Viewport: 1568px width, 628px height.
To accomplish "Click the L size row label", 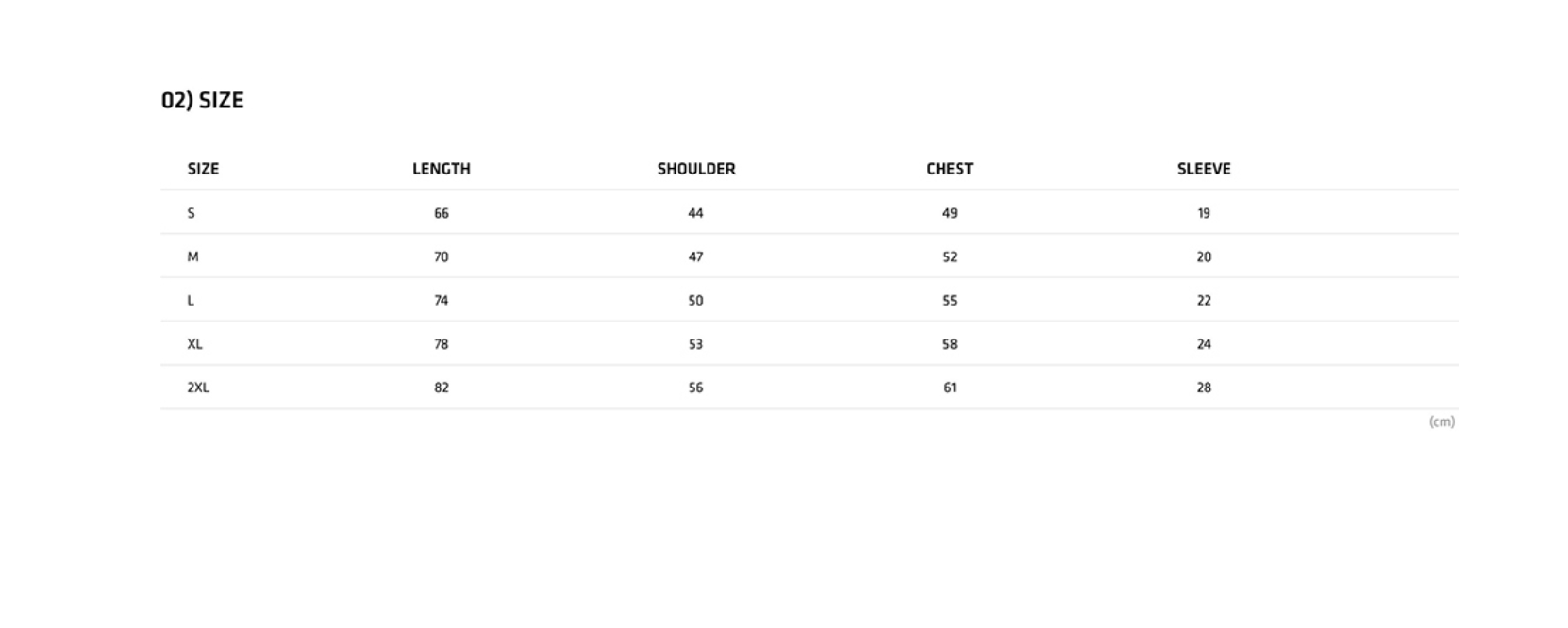I will [x=191, y=301].
